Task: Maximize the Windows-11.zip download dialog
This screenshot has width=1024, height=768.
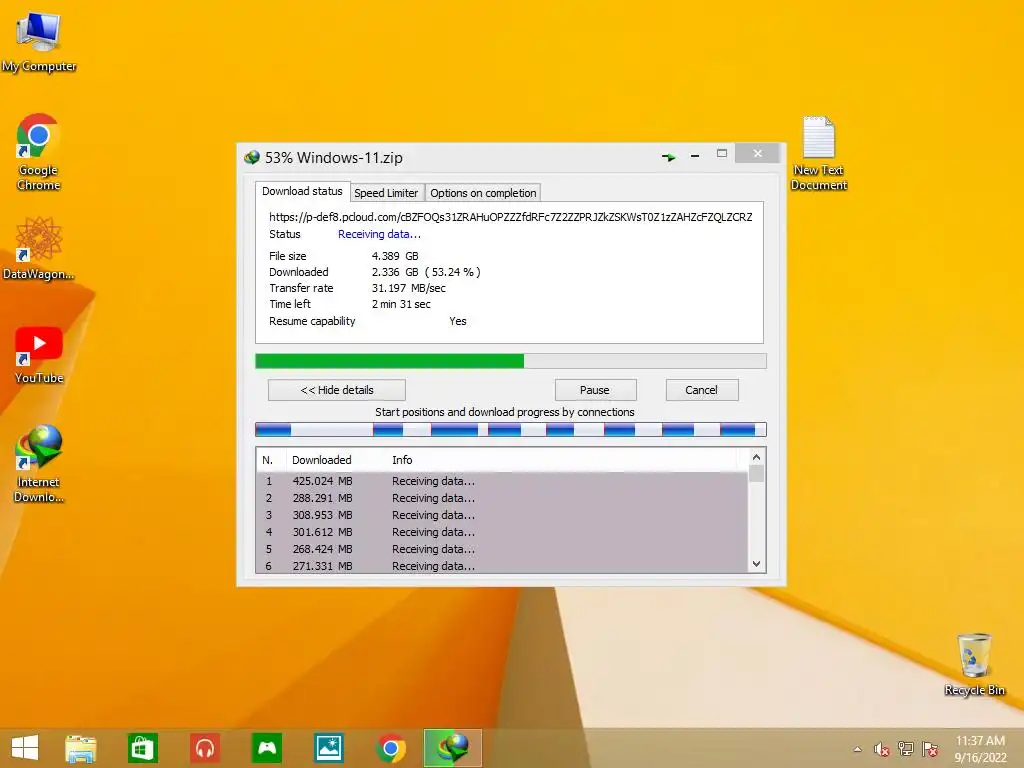Action: (x=722, y=153)
